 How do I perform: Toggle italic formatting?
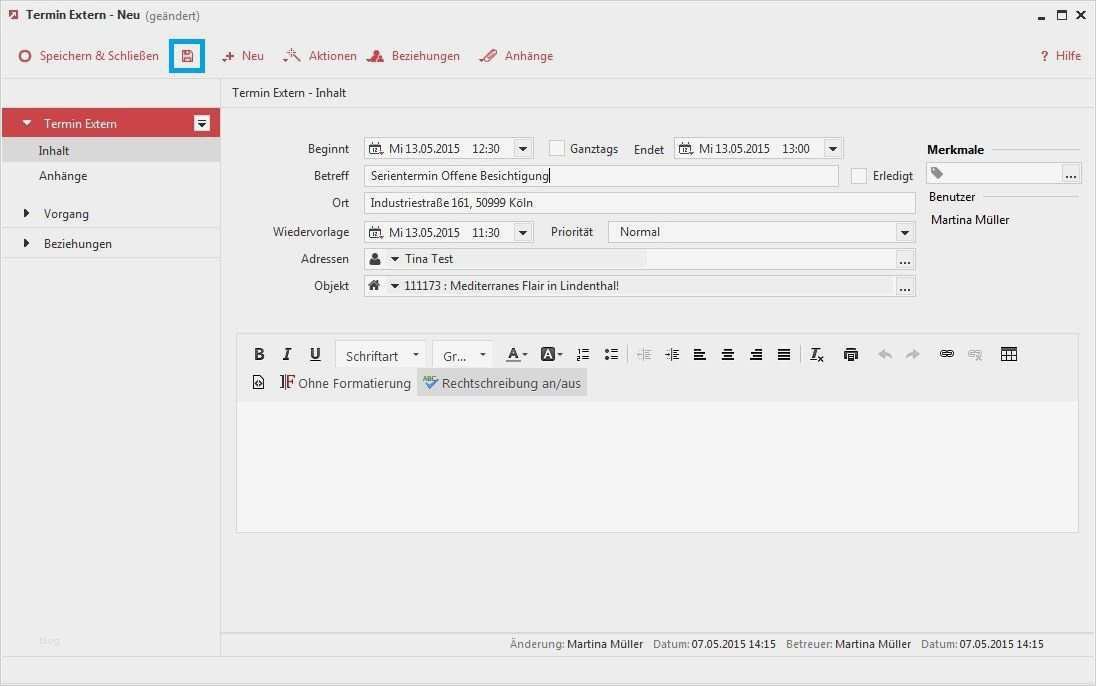tap(287, 355)
